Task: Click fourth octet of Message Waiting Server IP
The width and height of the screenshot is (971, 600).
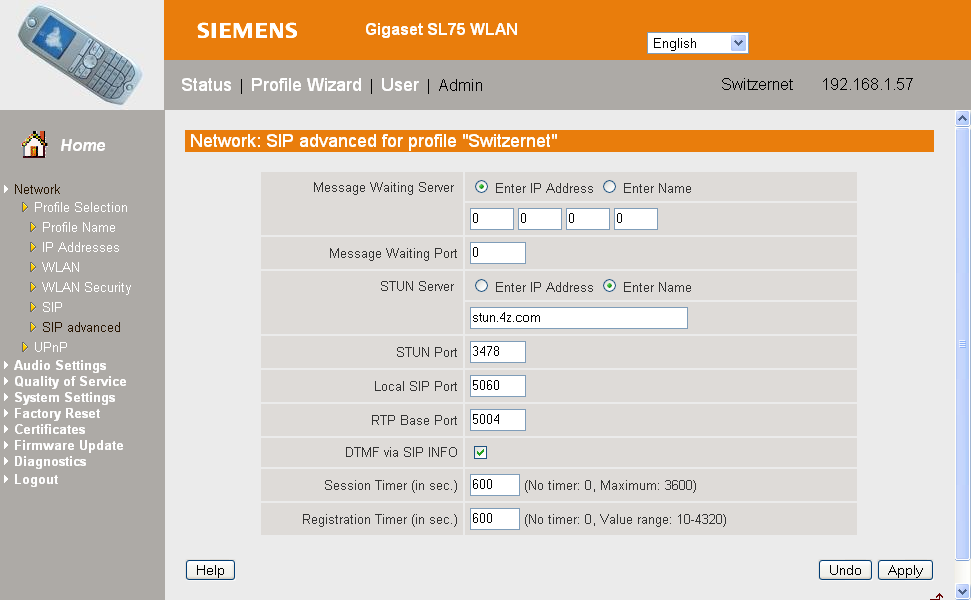Action: (x=636, y=219)
